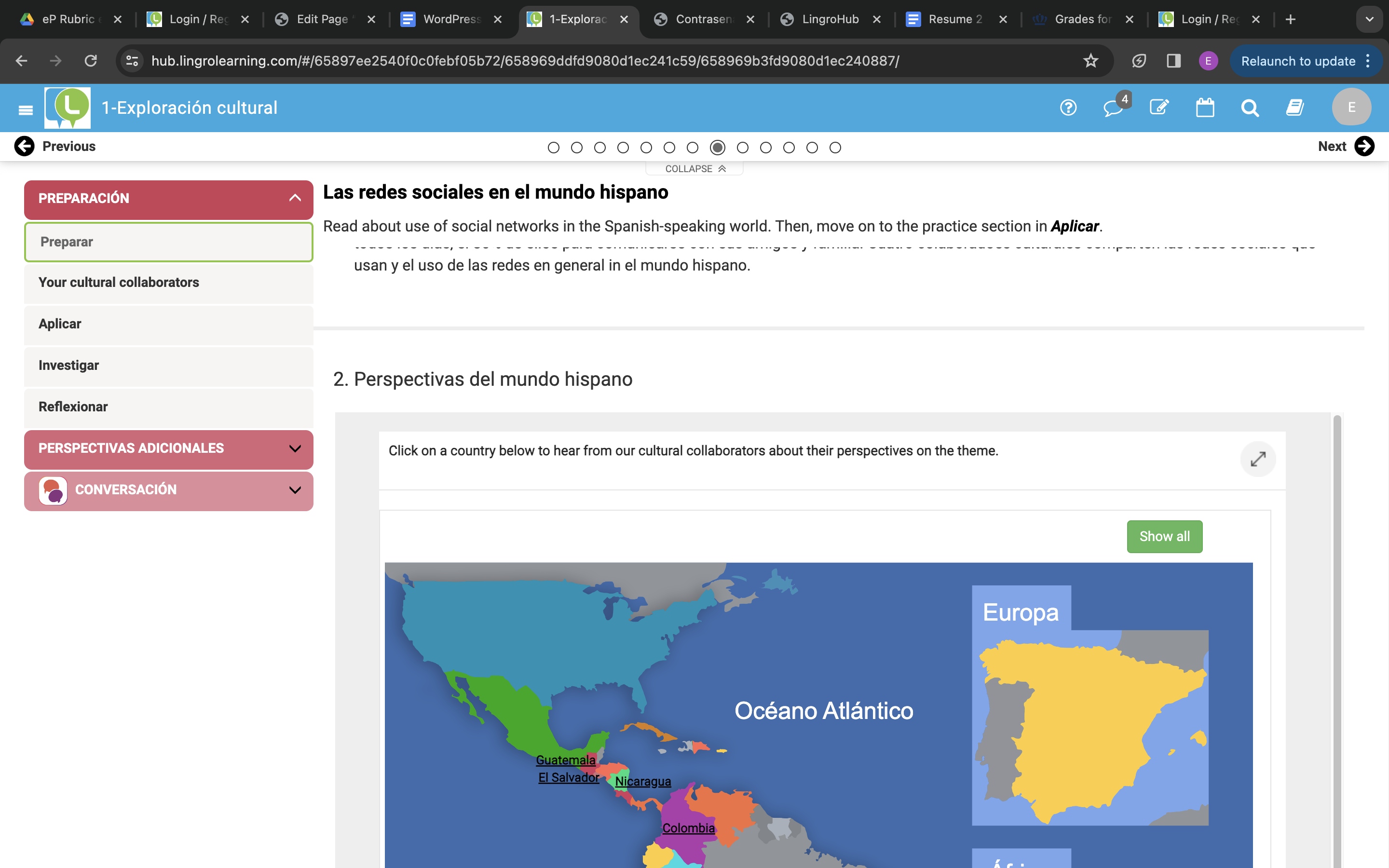Open the Relaunch to update menu dots

tap(1368, 61)
